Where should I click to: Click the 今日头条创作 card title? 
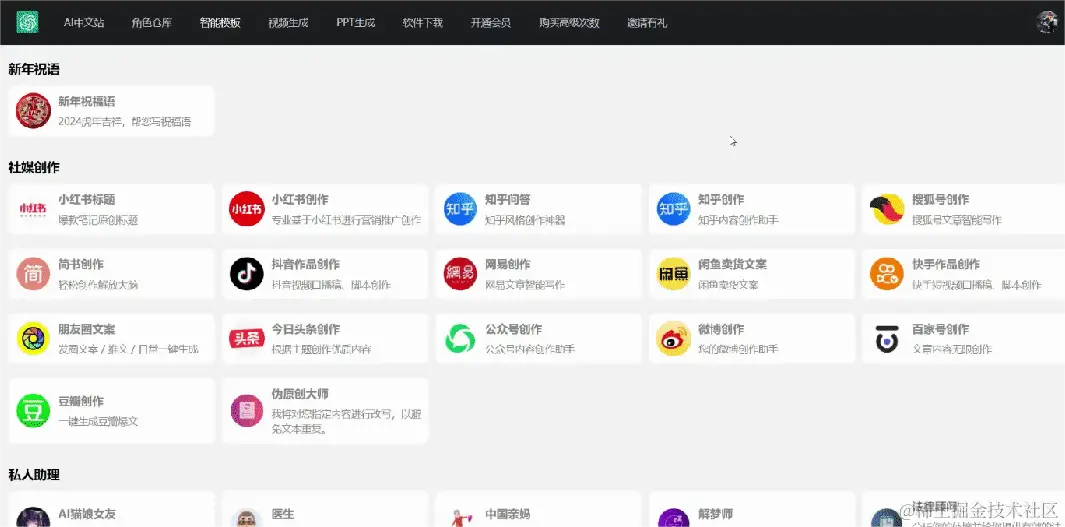coord(306,329)
